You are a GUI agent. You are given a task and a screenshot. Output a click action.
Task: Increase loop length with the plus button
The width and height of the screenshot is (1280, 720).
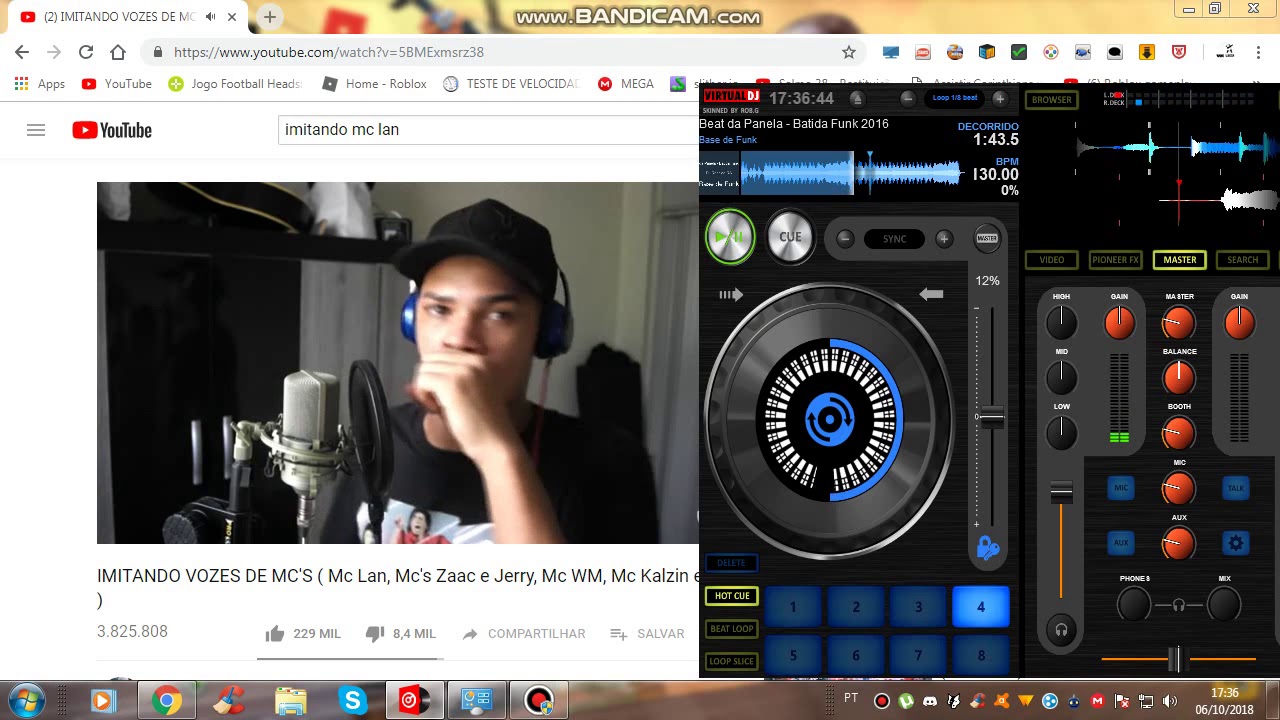click(x=999, y=98)
